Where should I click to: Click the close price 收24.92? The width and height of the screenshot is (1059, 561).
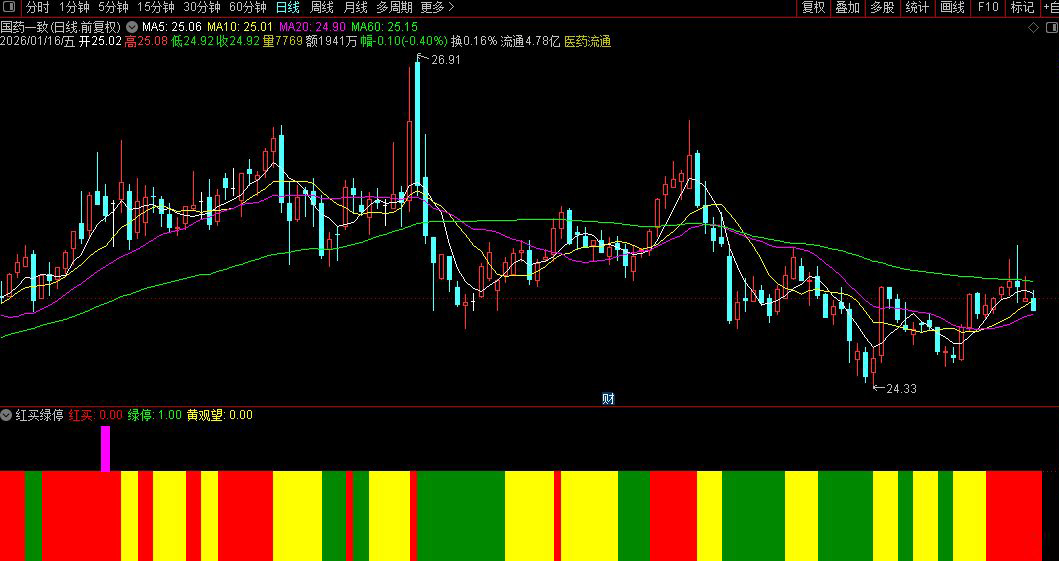tap(238, 41)
